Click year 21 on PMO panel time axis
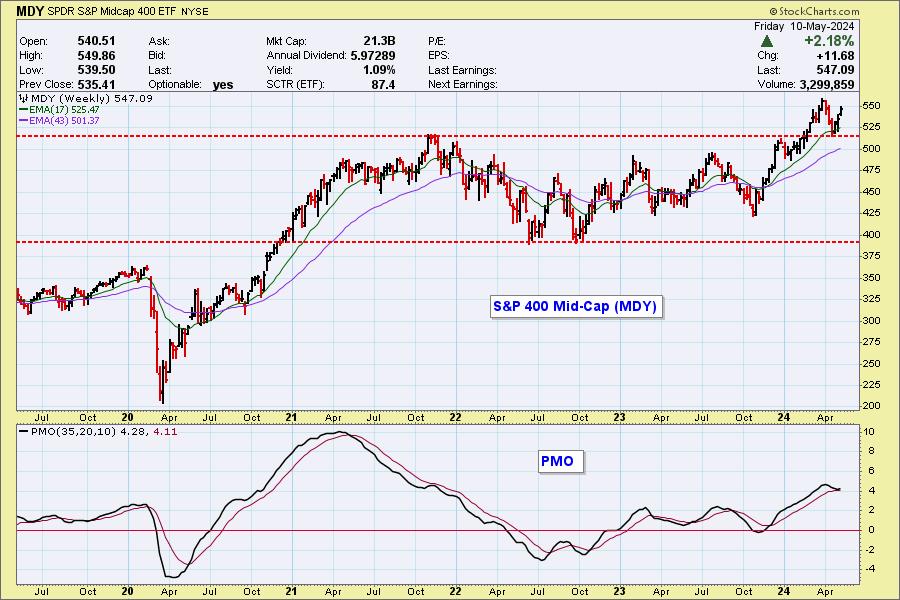Viewport: 900px width, 600px height. pyautogui.click(x=292, y=591)
